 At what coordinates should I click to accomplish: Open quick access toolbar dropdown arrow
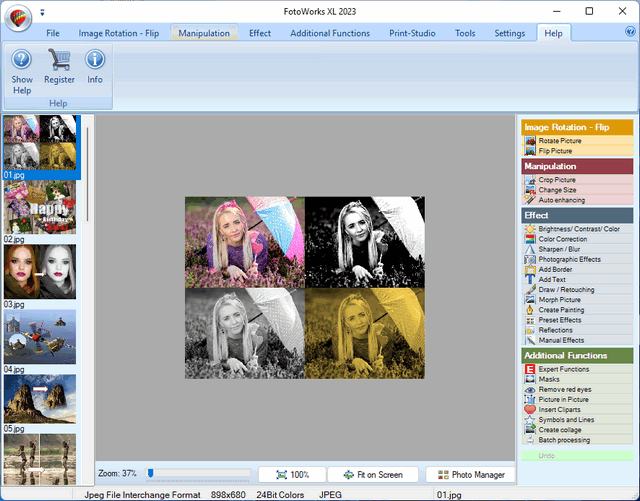42,14
